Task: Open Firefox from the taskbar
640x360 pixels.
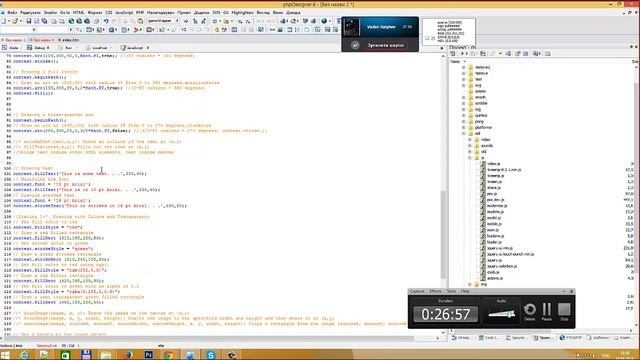Action: [x=128, y=355]
